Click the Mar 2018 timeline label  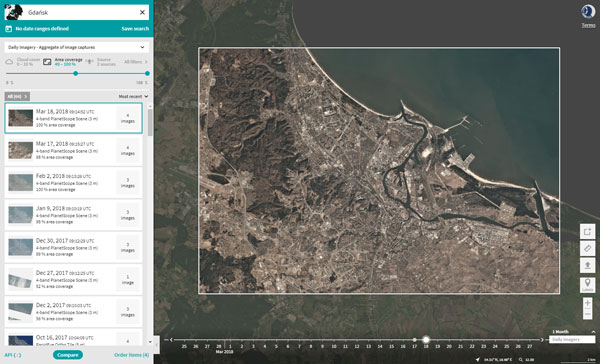tap(224, 351)
